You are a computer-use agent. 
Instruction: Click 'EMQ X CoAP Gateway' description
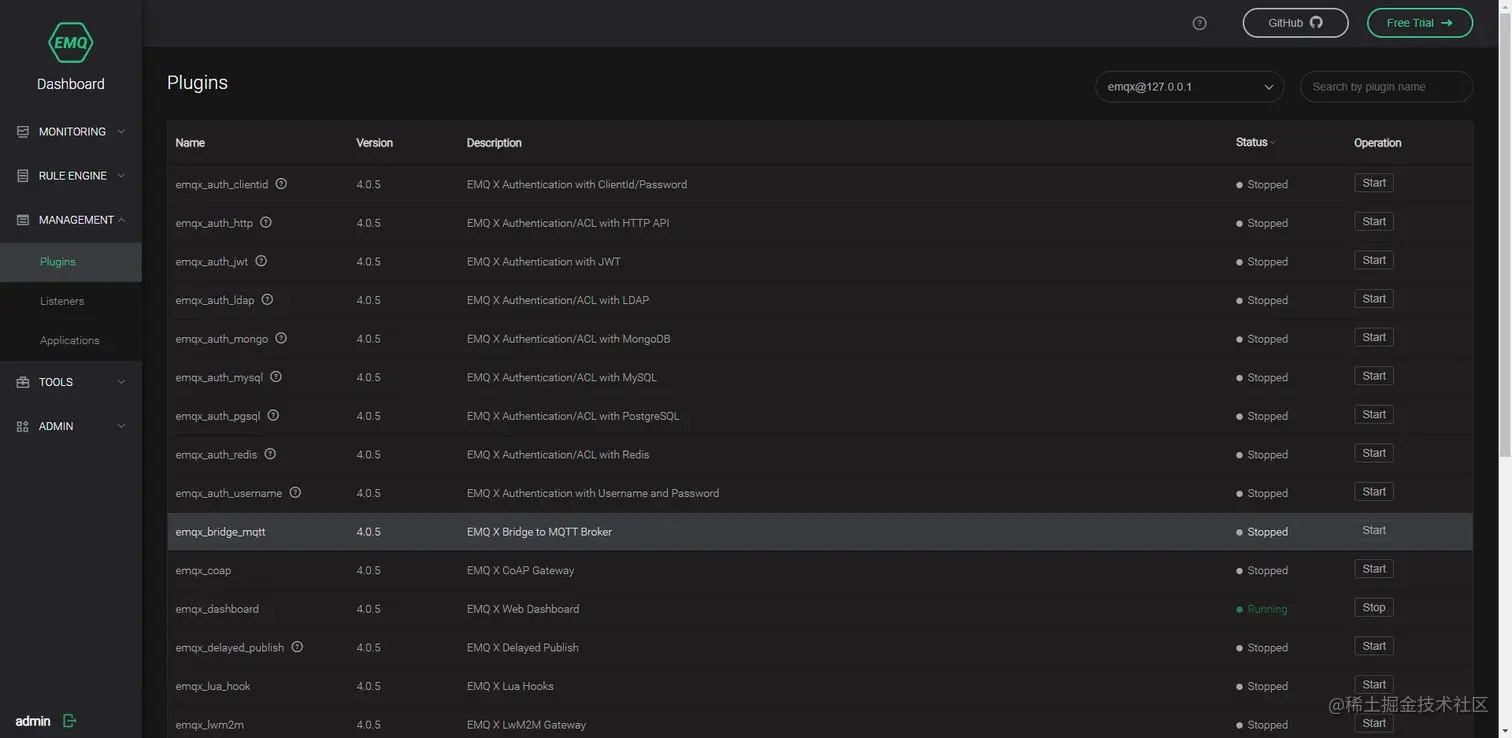click(520, 570)
